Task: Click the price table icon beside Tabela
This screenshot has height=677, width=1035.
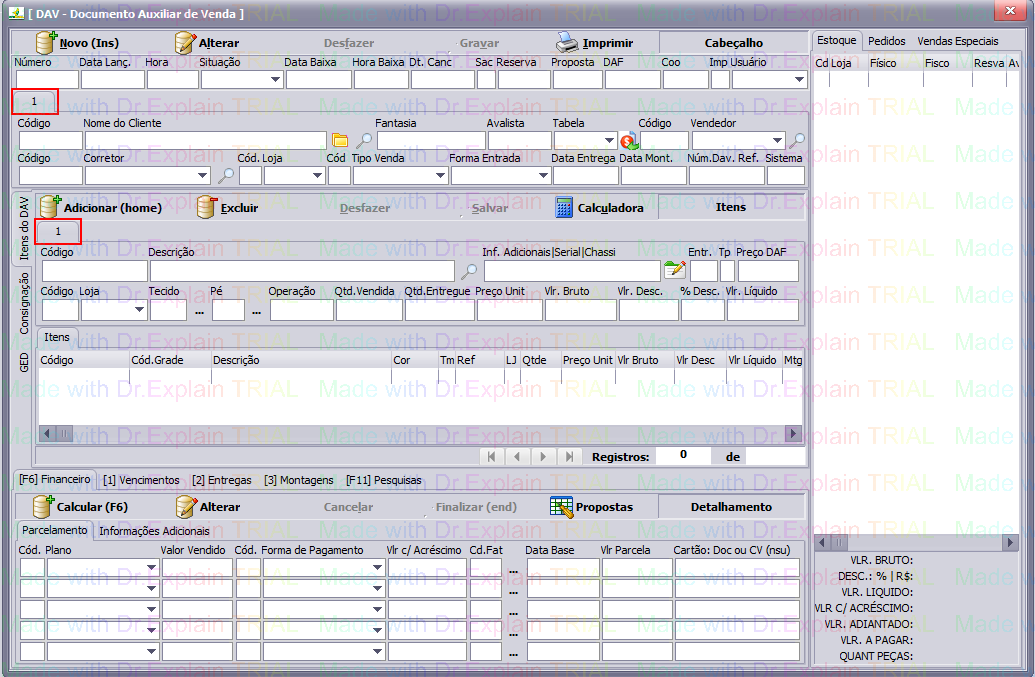Action: pos(629,141)
